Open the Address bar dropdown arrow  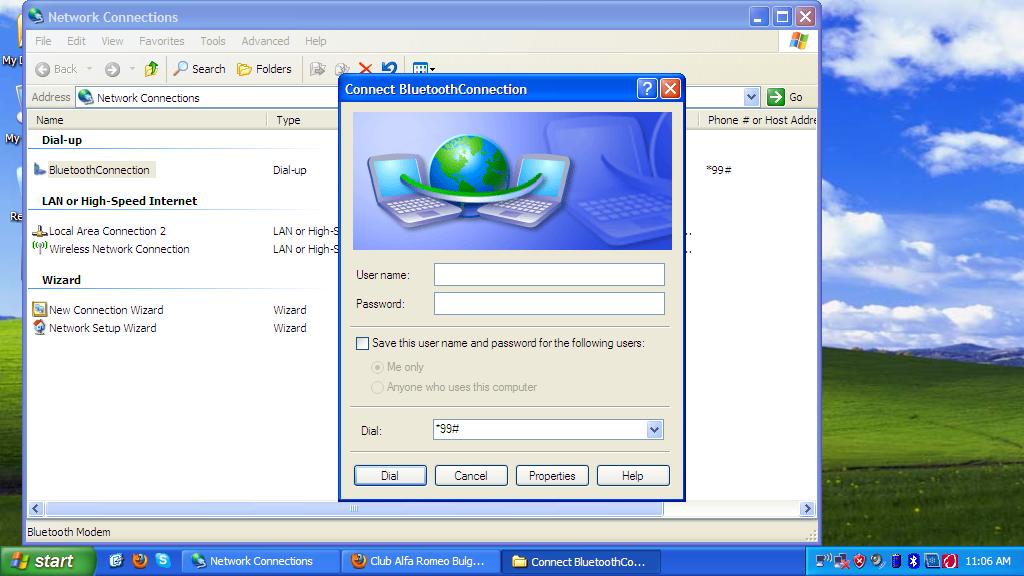pyautogui.click(x=751, y=97)
